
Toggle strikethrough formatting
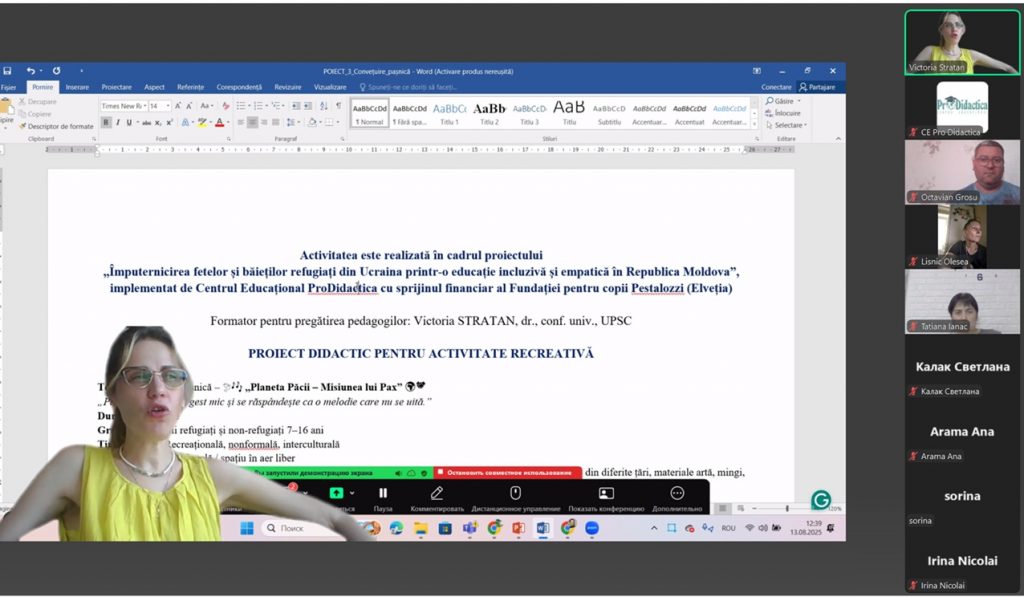pyautogui.click(x=146, y=122)
